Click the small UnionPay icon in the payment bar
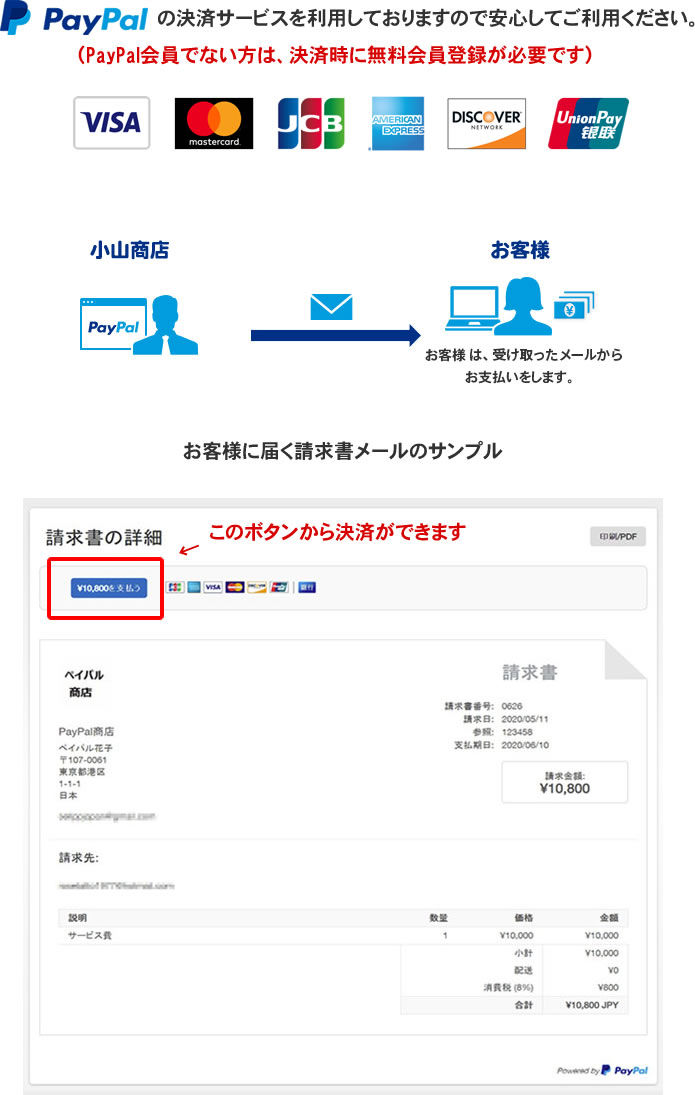 click(x=279, y=587)
